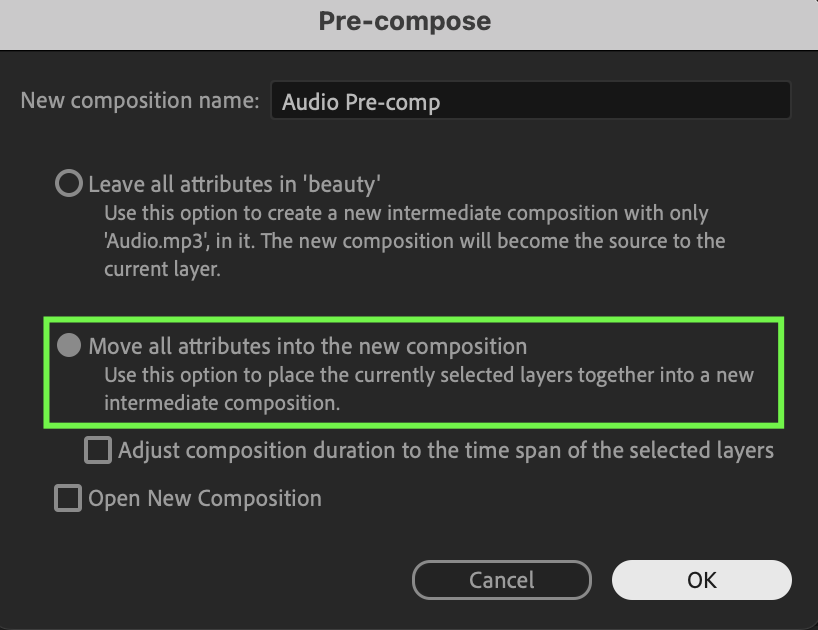Click the "Pre-compose" dialog title
This screenshot has width=818, height=630.
click(x=405, y=21)
